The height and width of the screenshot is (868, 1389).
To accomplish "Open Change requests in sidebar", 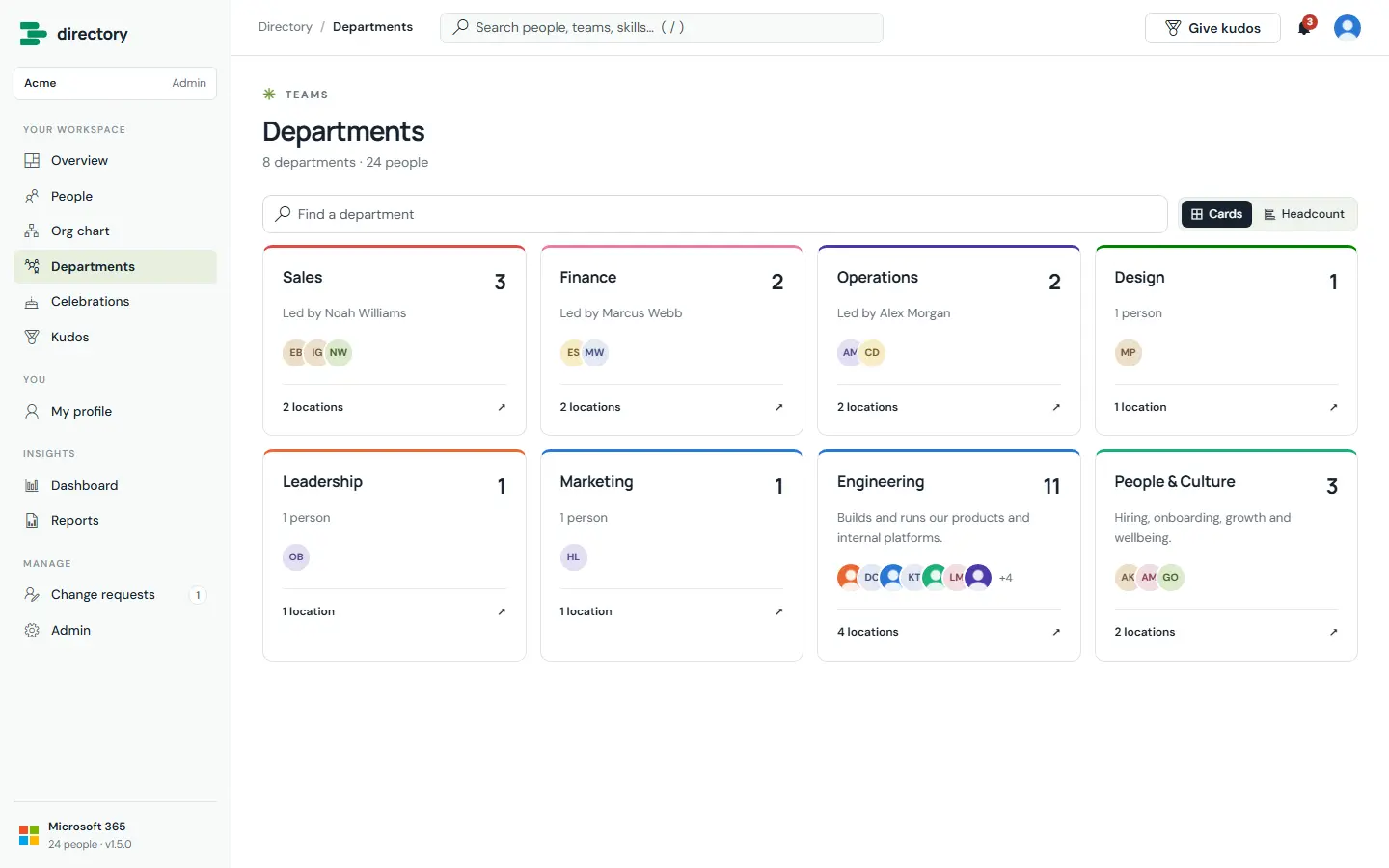I will (x=115, y=595).
